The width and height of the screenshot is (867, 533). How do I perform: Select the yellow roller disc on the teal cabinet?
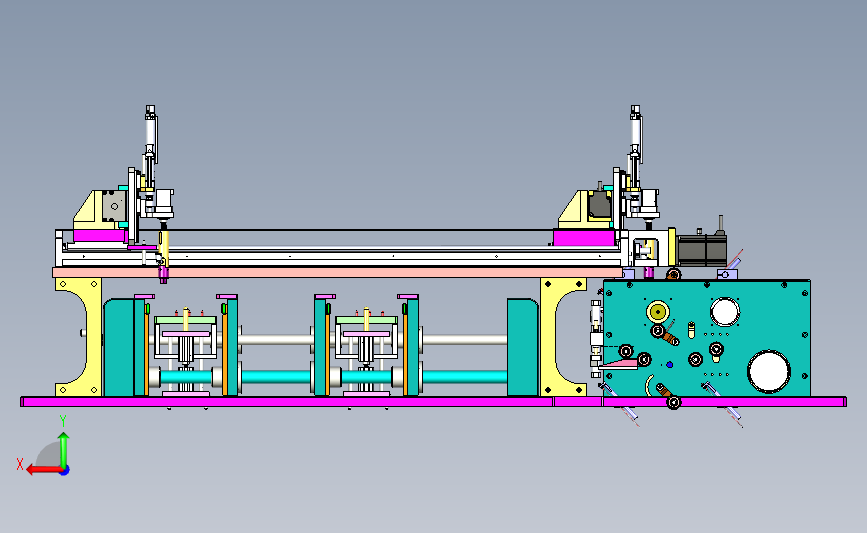657,312
